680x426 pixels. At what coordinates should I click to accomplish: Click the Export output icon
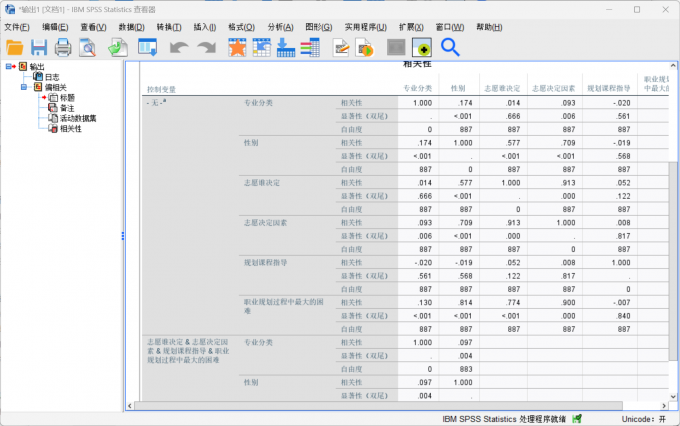(x=118, y=47)
